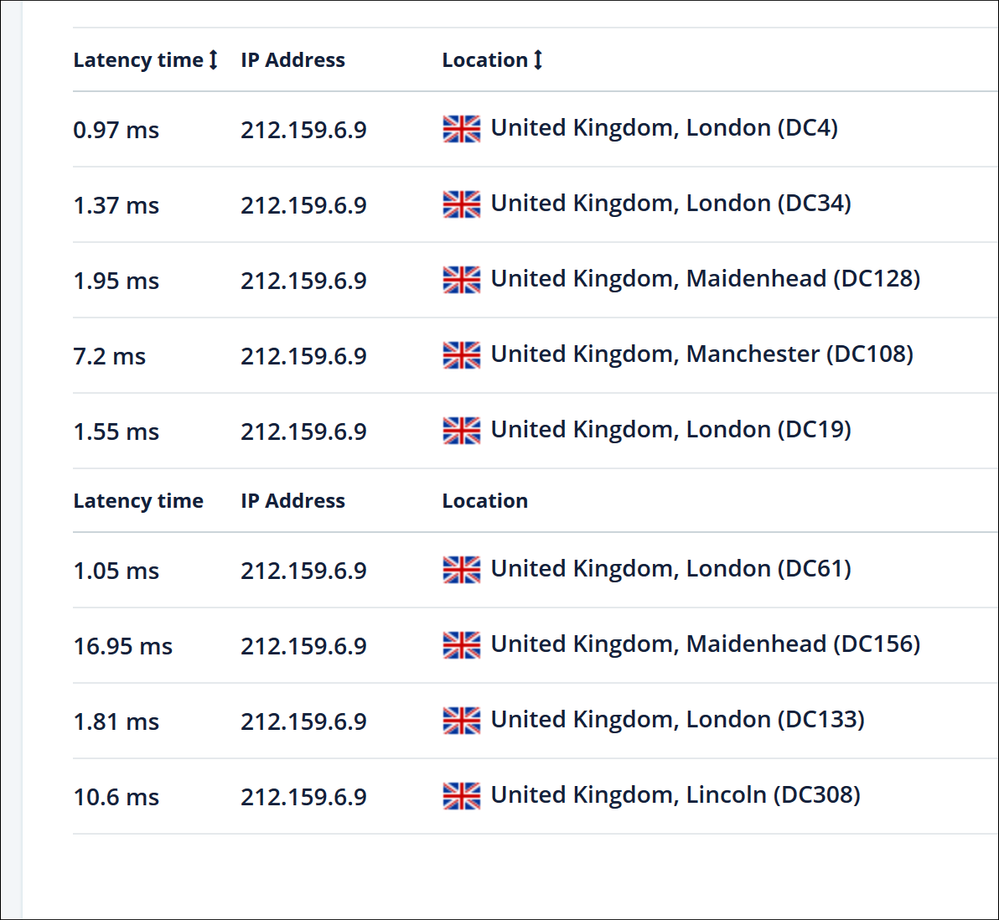Click the second Latency time header
This screenshot has height=920, width=999.
point(138,501)
